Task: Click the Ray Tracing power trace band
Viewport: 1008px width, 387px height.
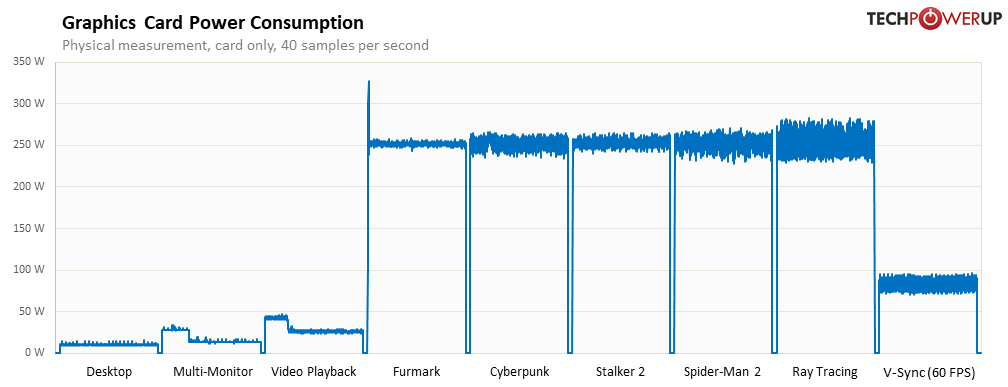Action: 825,141
